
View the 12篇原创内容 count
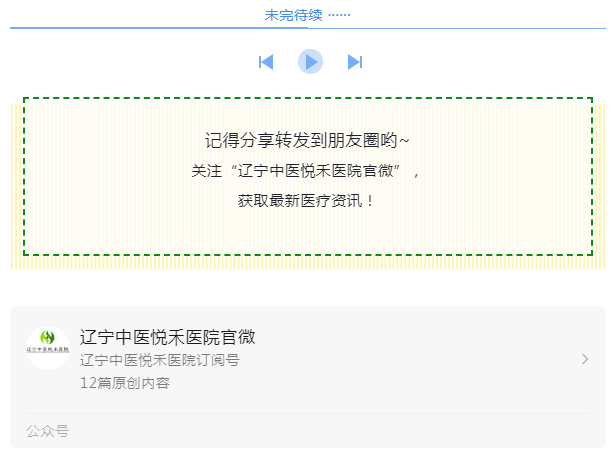pyautogui.click(x=125, y=383)
